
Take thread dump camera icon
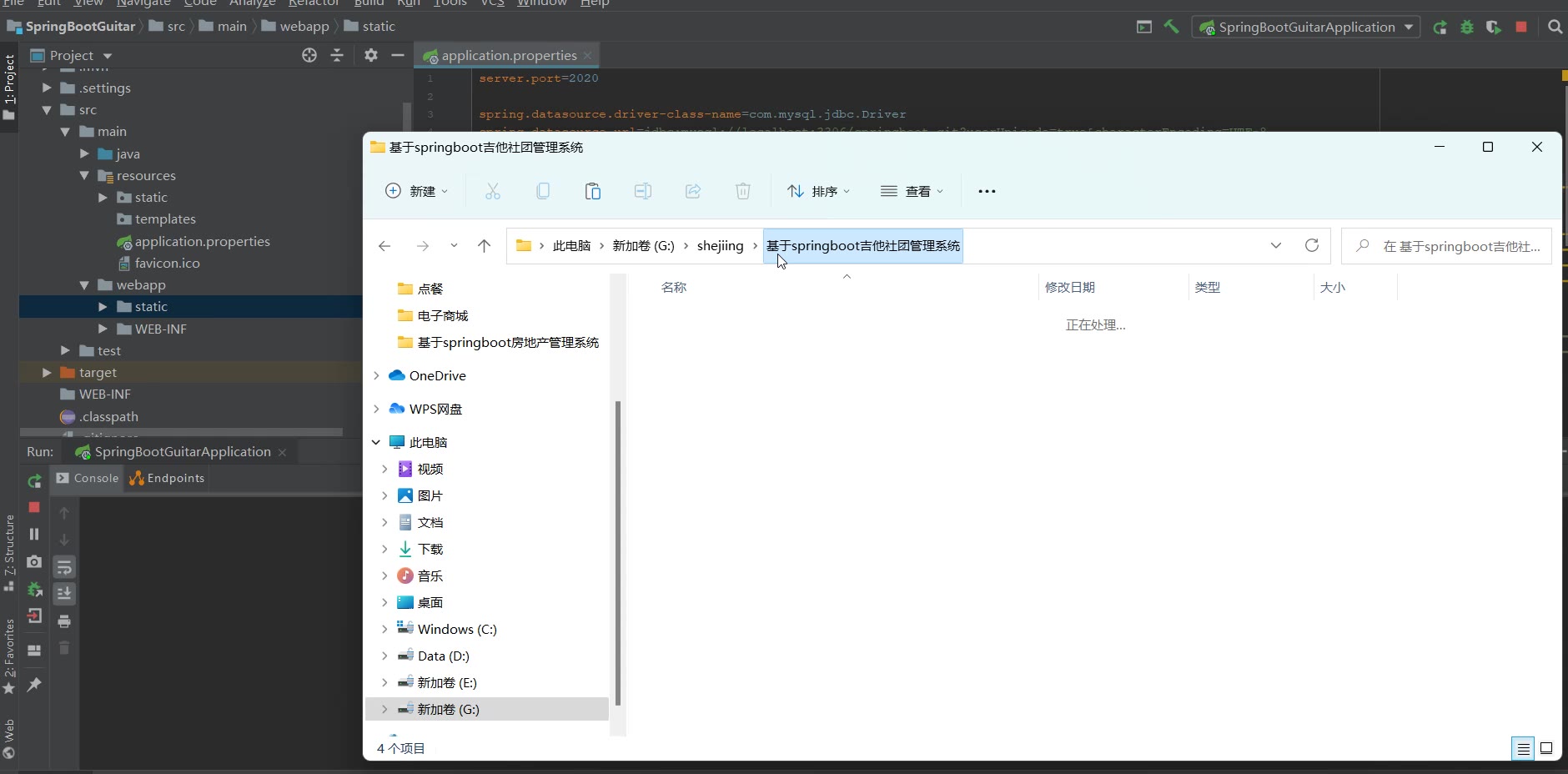point(34,562)
